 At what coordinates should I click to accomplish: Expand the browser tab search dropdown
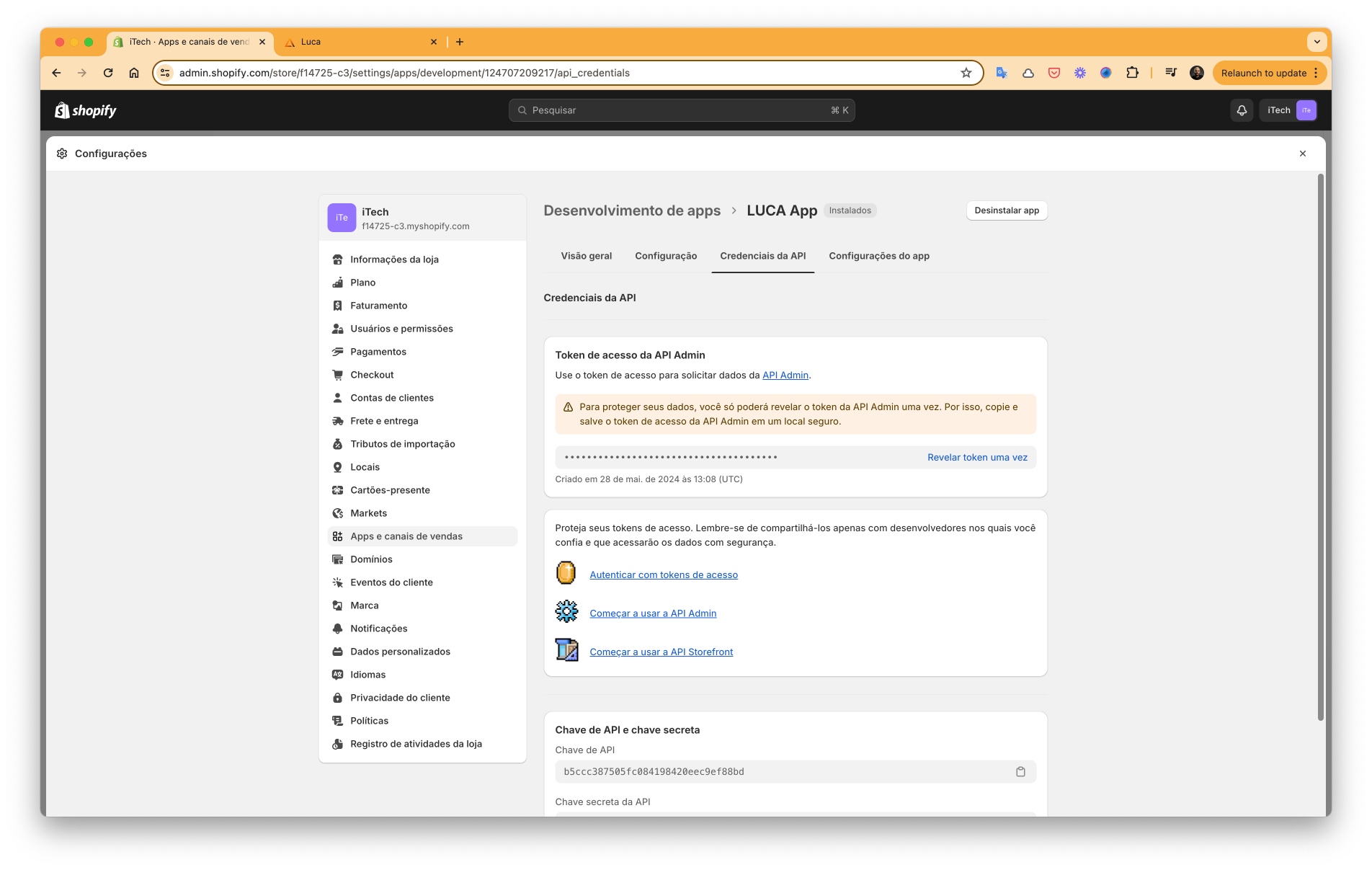coord(1317,42)
